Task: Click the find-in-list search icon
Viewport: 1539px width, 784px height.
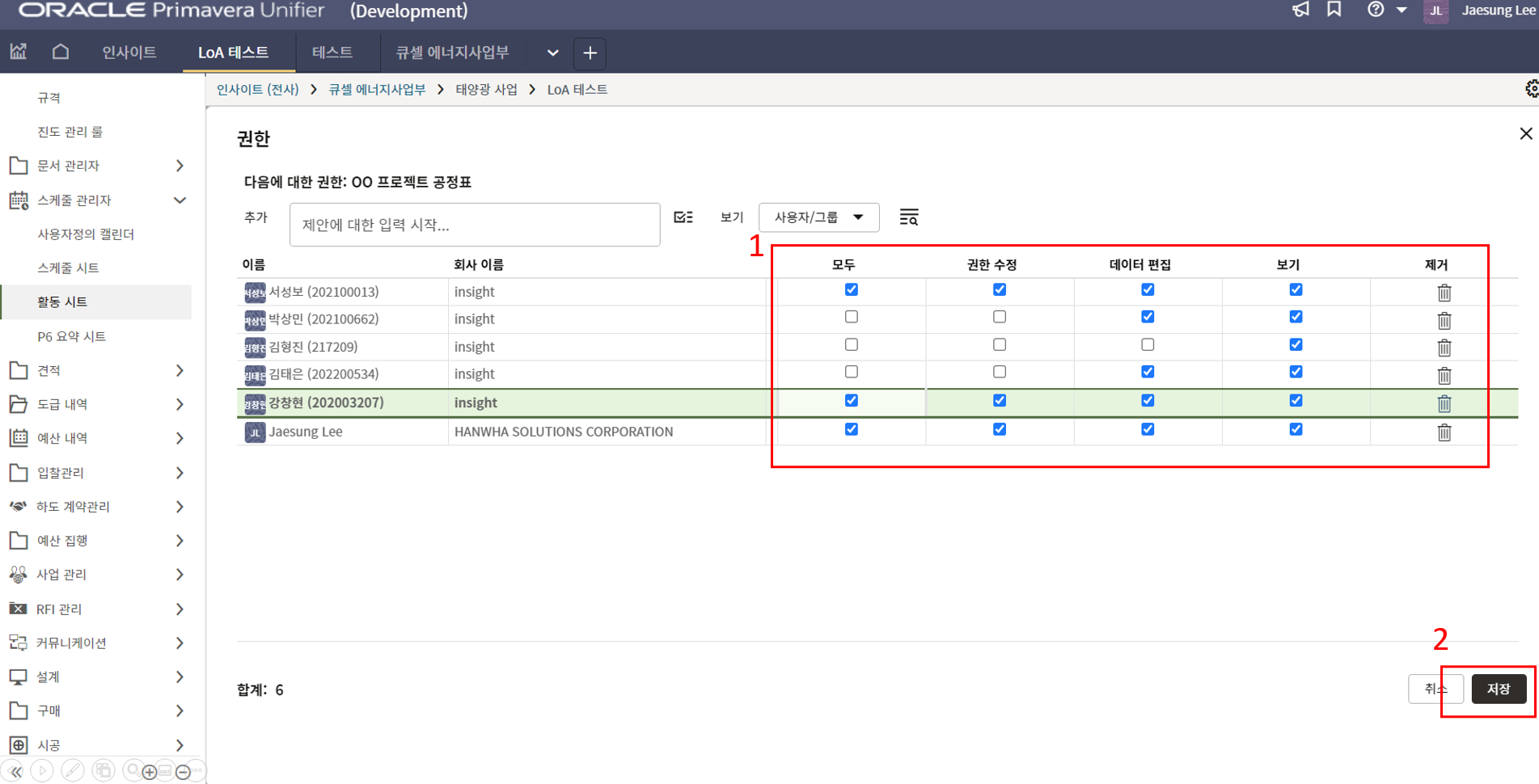Action: tap(909, 217)
